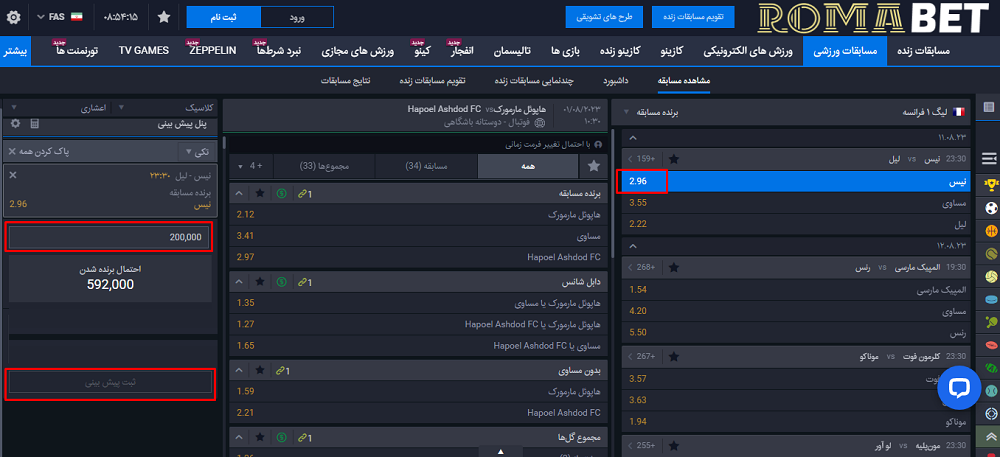Switch to the مجموع‌ها (33) tab
This screenshot has width=1000, height=457.
tap(325, 166)
